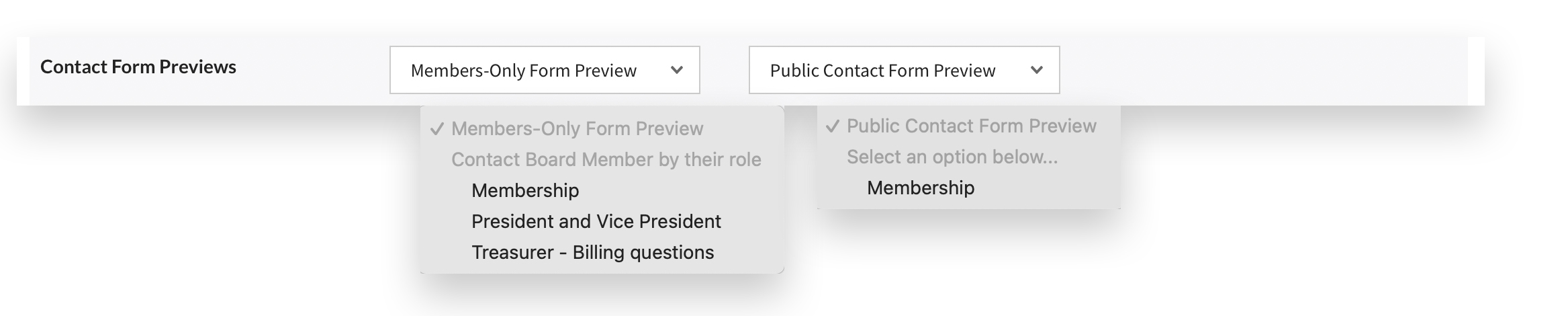Click 'Contact Board Member by their role' header
The width and height of the screenshot is (1568, 316).
coord(606,159)
